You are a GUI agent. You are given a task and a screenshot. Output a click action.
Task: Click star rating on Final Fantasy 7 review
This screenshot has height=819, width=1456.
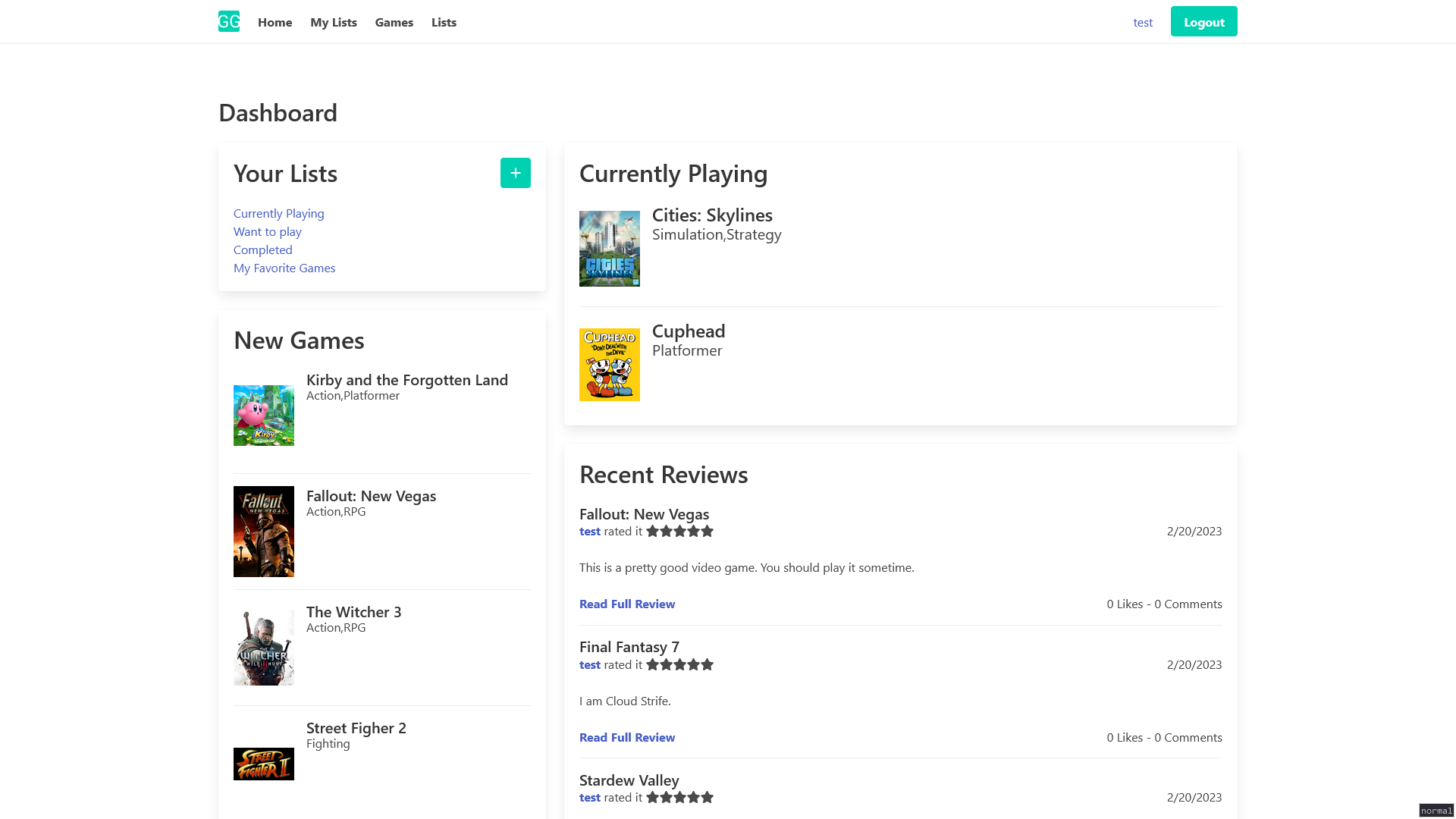tap(679, 664)
